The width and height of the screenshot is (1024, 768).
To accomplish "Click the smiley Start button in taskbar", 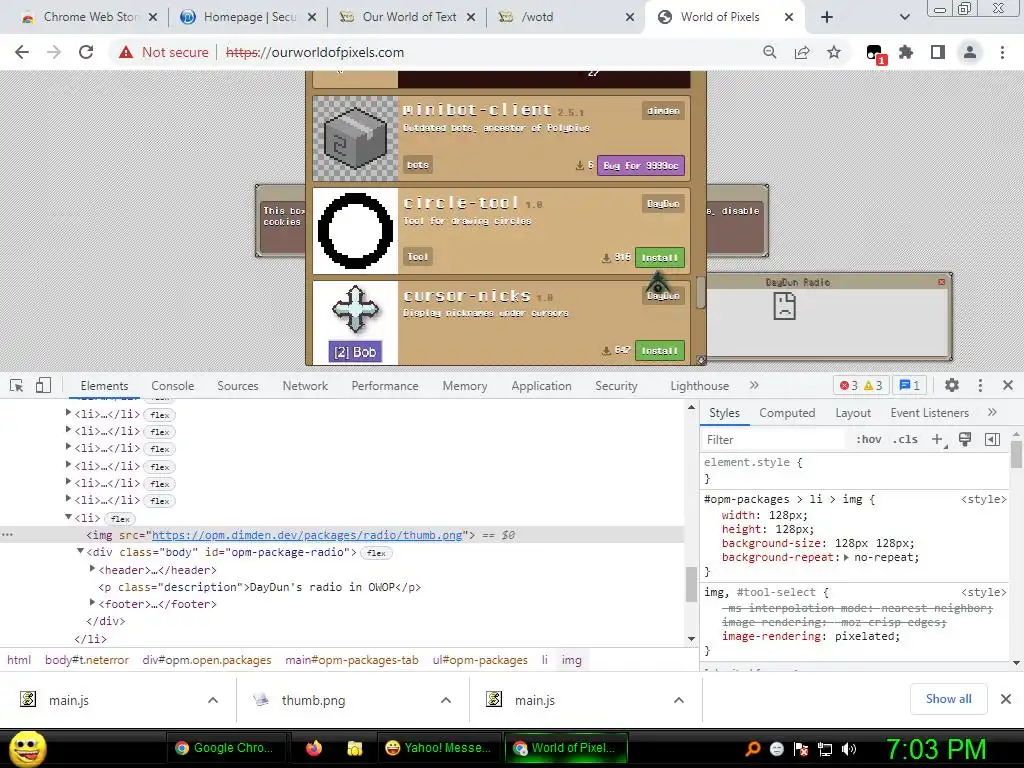I will pos(27,748).
